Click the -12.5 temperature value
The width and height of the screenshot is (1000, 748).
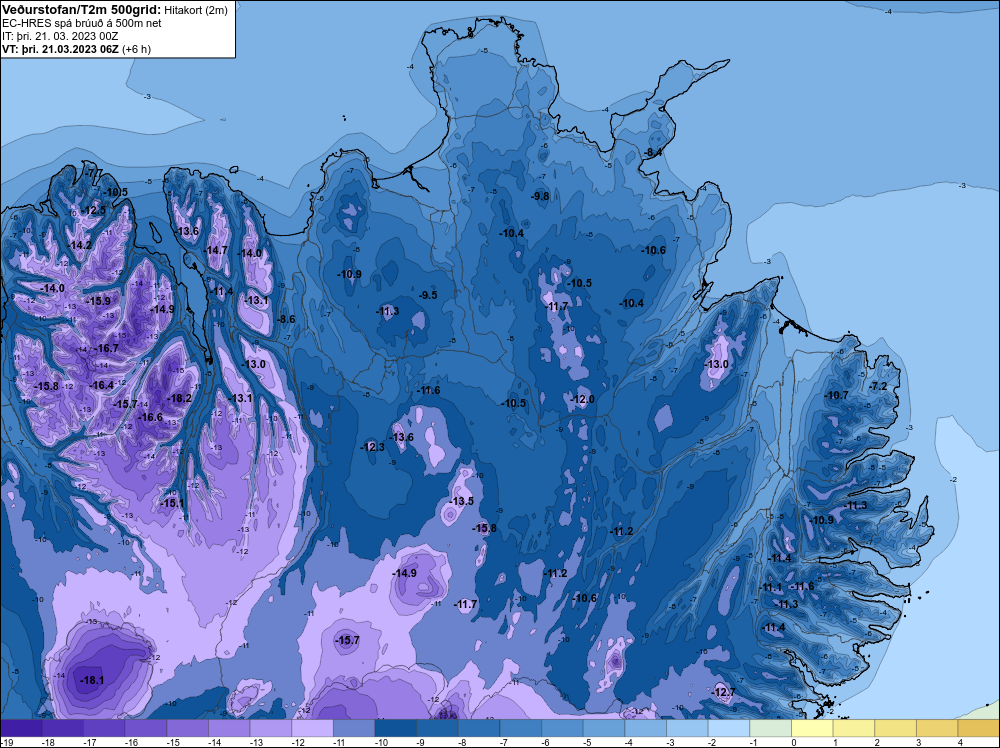pyautogui.click(x=94, y=210)
